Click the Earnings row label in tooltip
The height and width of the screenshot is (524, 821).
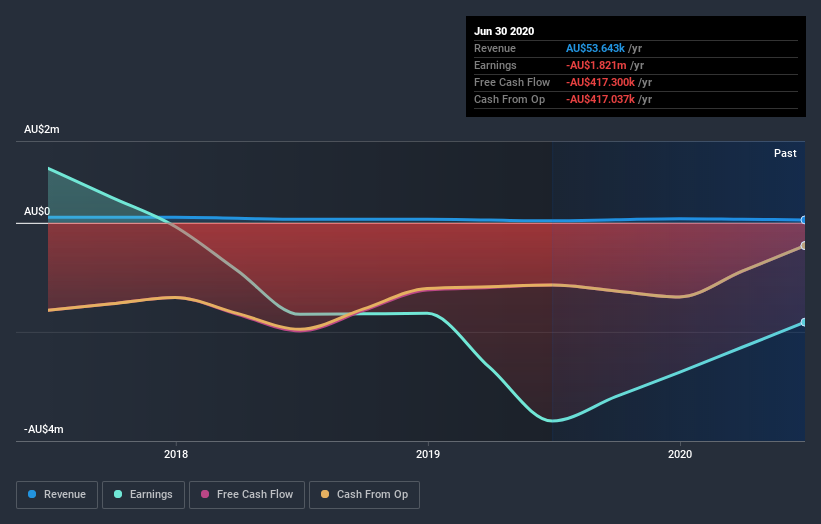(495, 65)
